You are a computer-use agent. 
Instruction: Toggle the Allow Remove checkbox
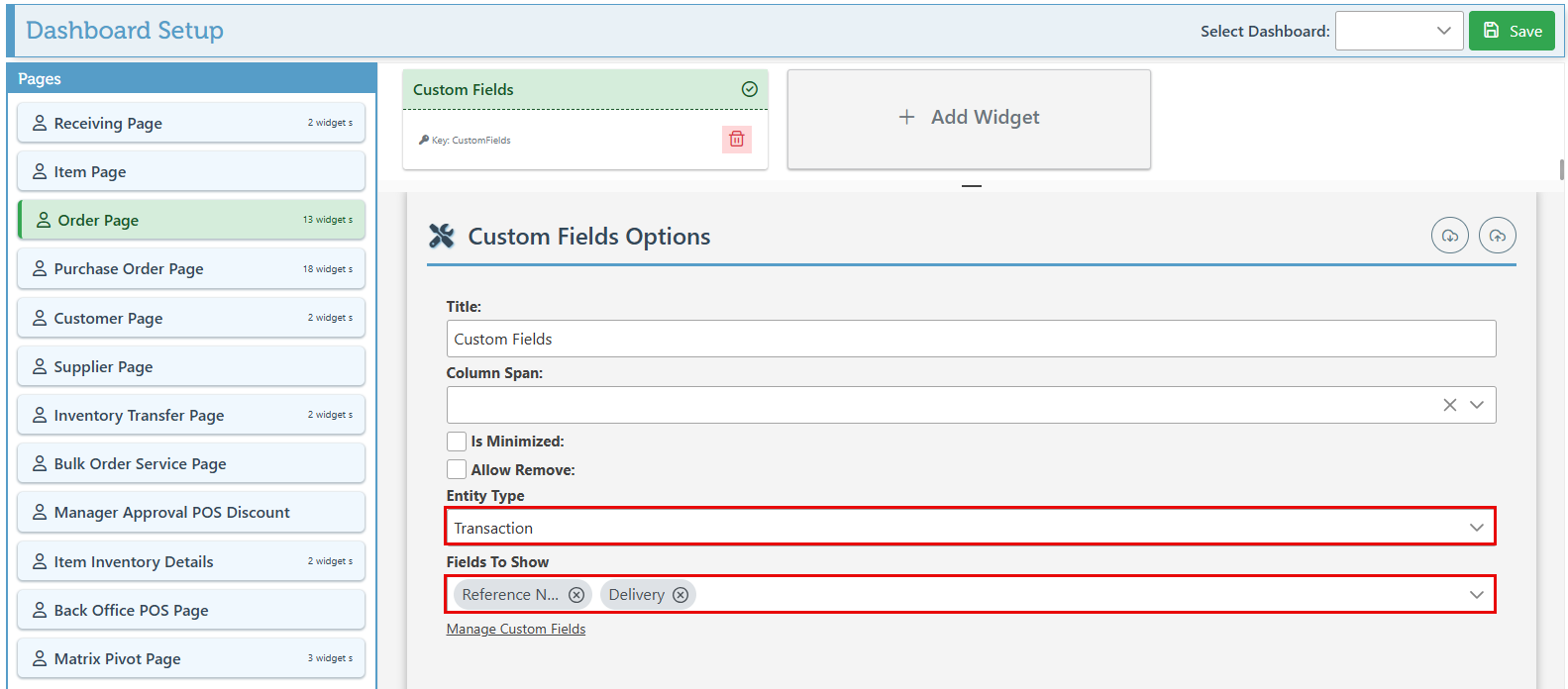click(457, 470)
